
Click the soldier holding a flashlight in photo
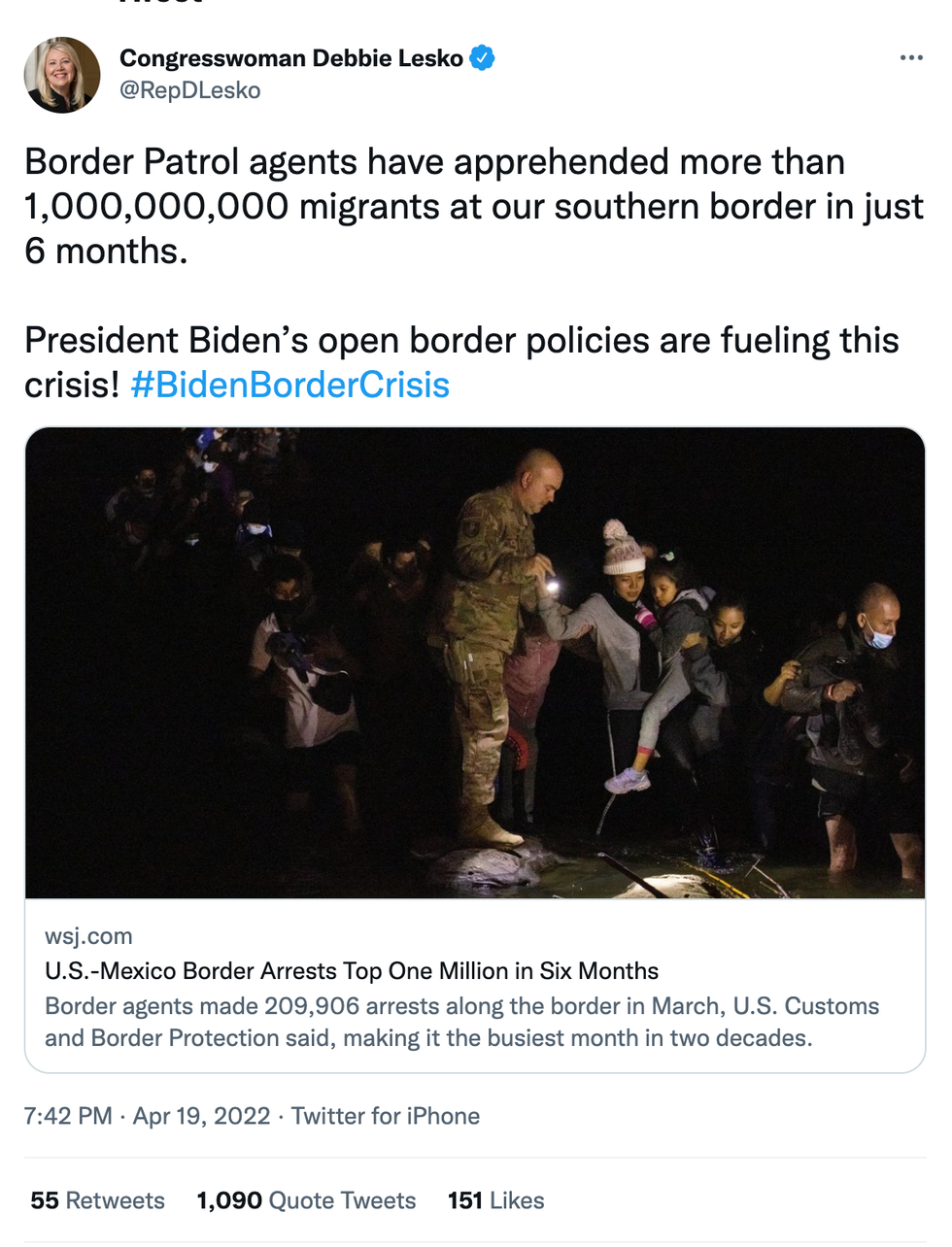(495, 622)
